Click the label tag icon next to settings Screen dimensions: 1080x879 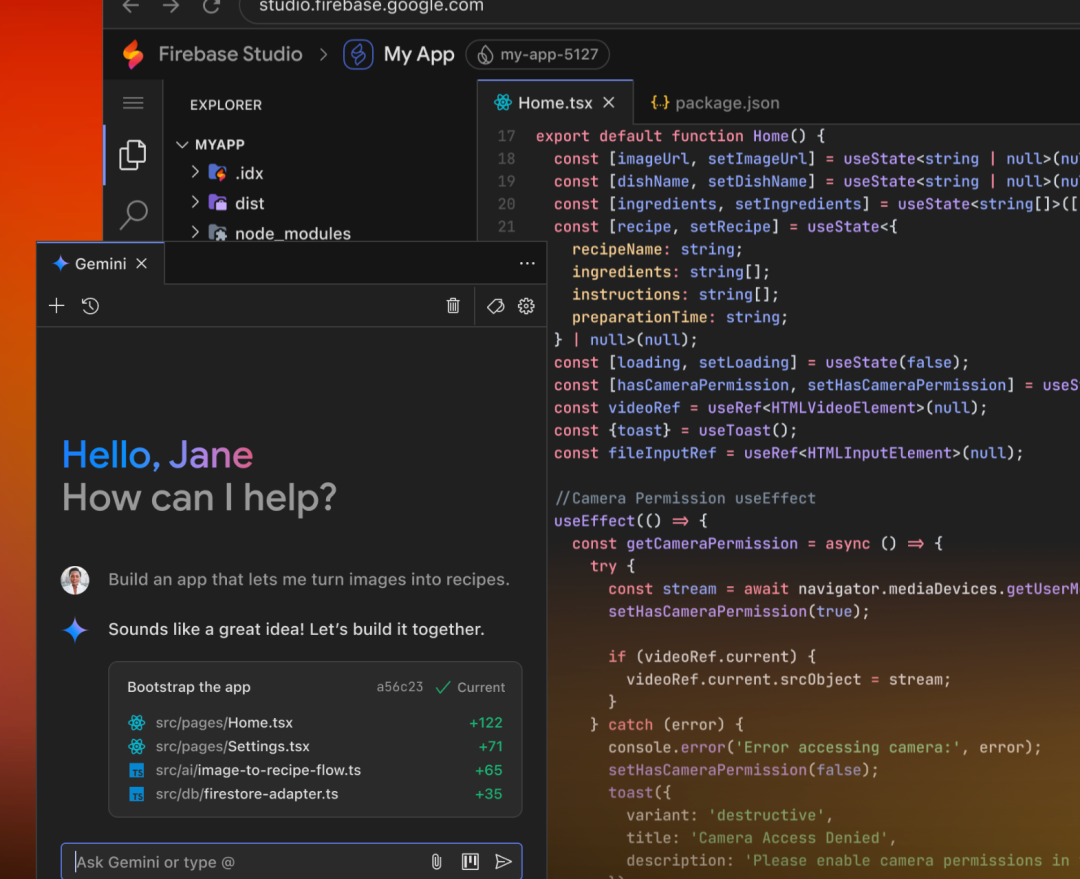495,306
